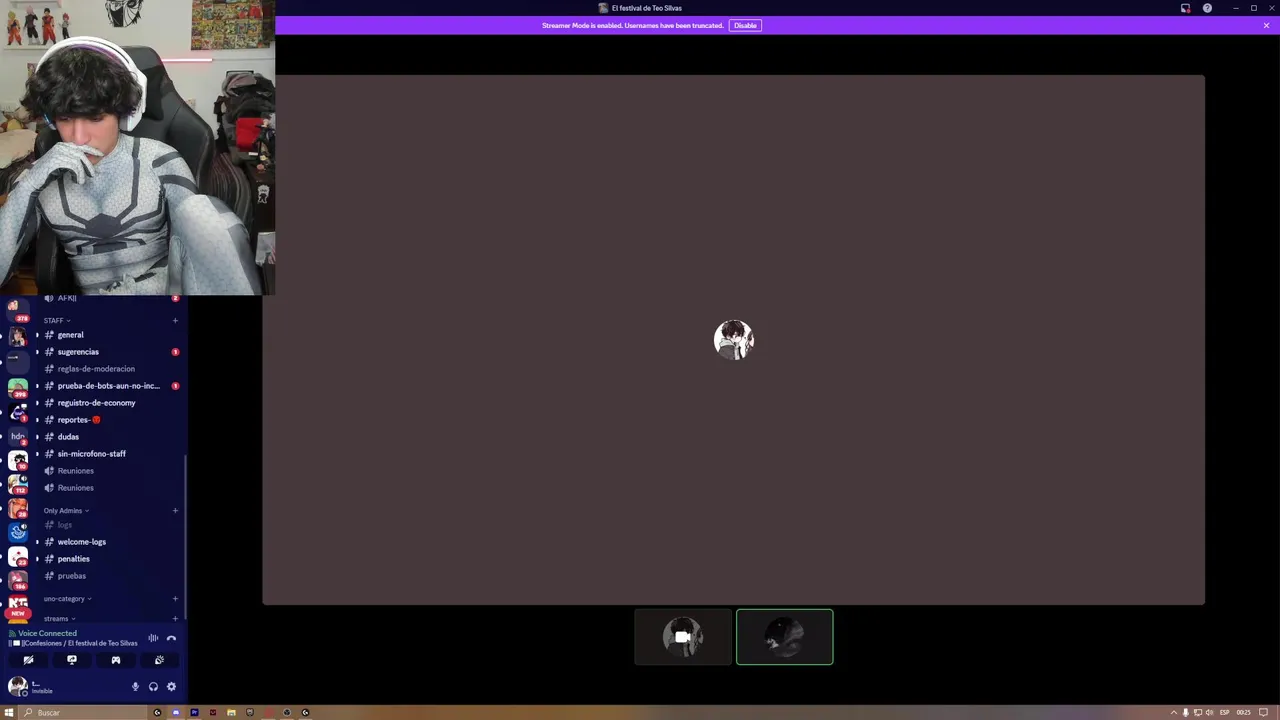Screen dimensions: 1280x720
Task: Open the soundboard icon in voice panel
Action: pyautogui.click(x=159, y=660)
